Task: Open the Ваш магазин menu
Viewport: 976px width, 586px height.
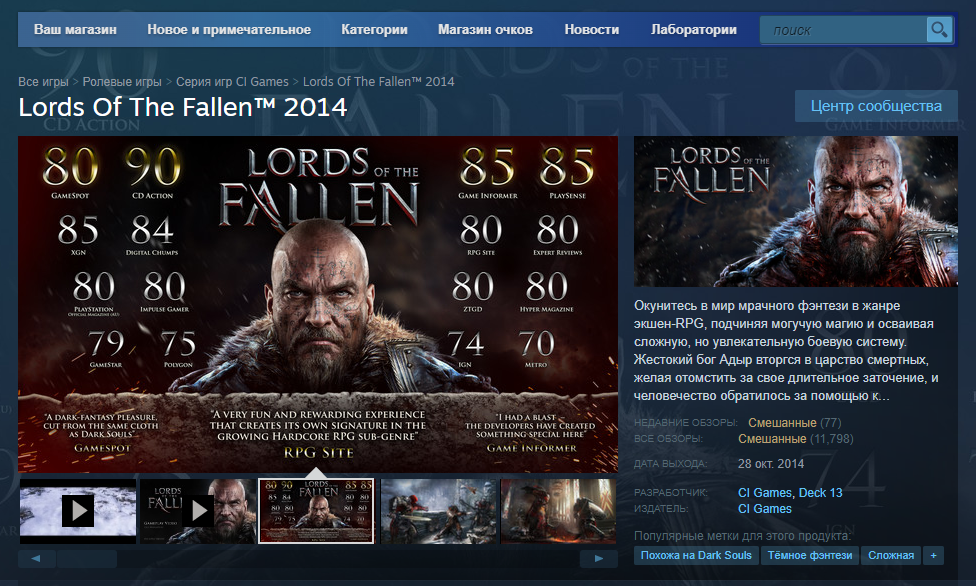Action: tap(75, 30)
